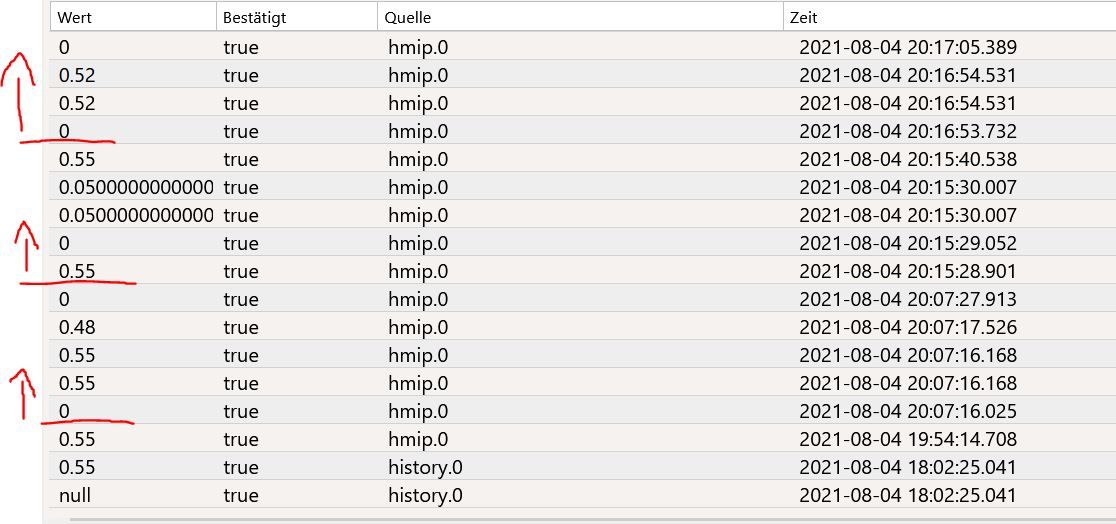
Task: Select the row with null value
Action: click(x=583, y=496)
